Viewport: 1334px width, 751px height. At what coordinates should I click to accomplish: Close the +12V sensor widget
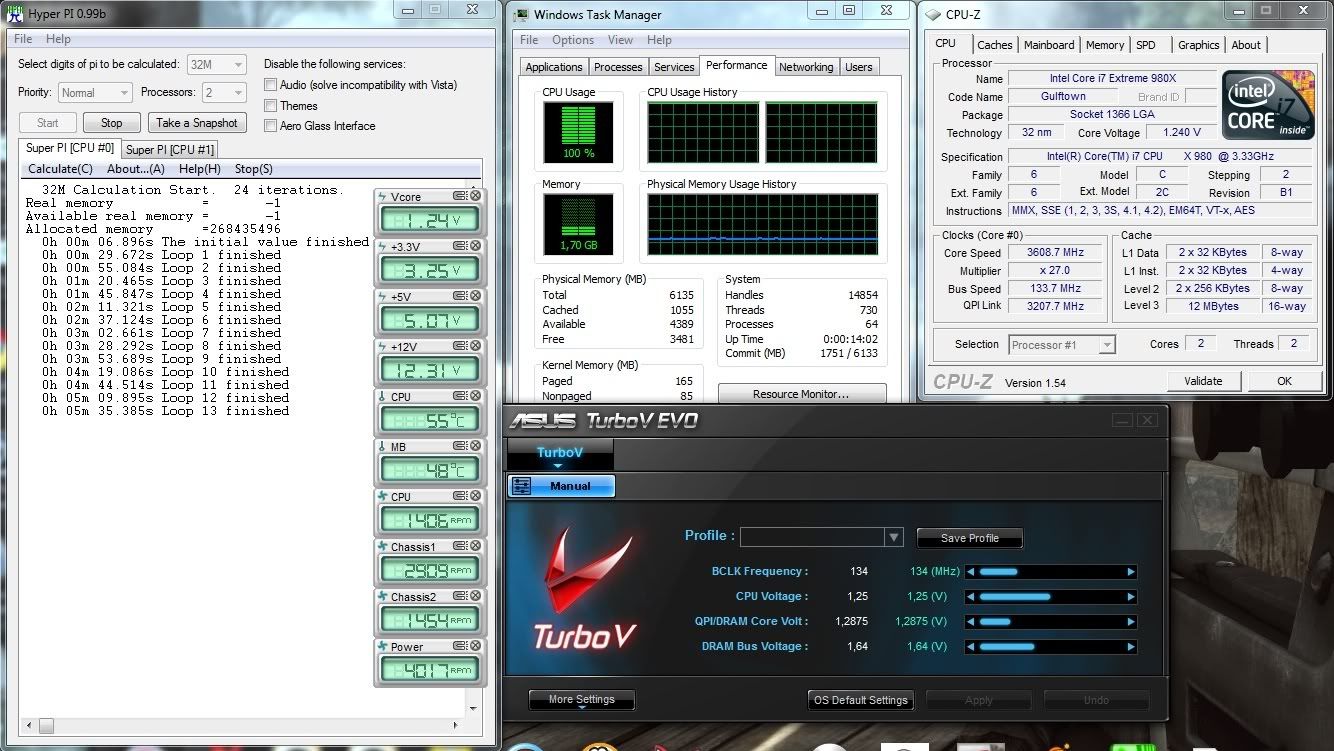tap(475, 346)
